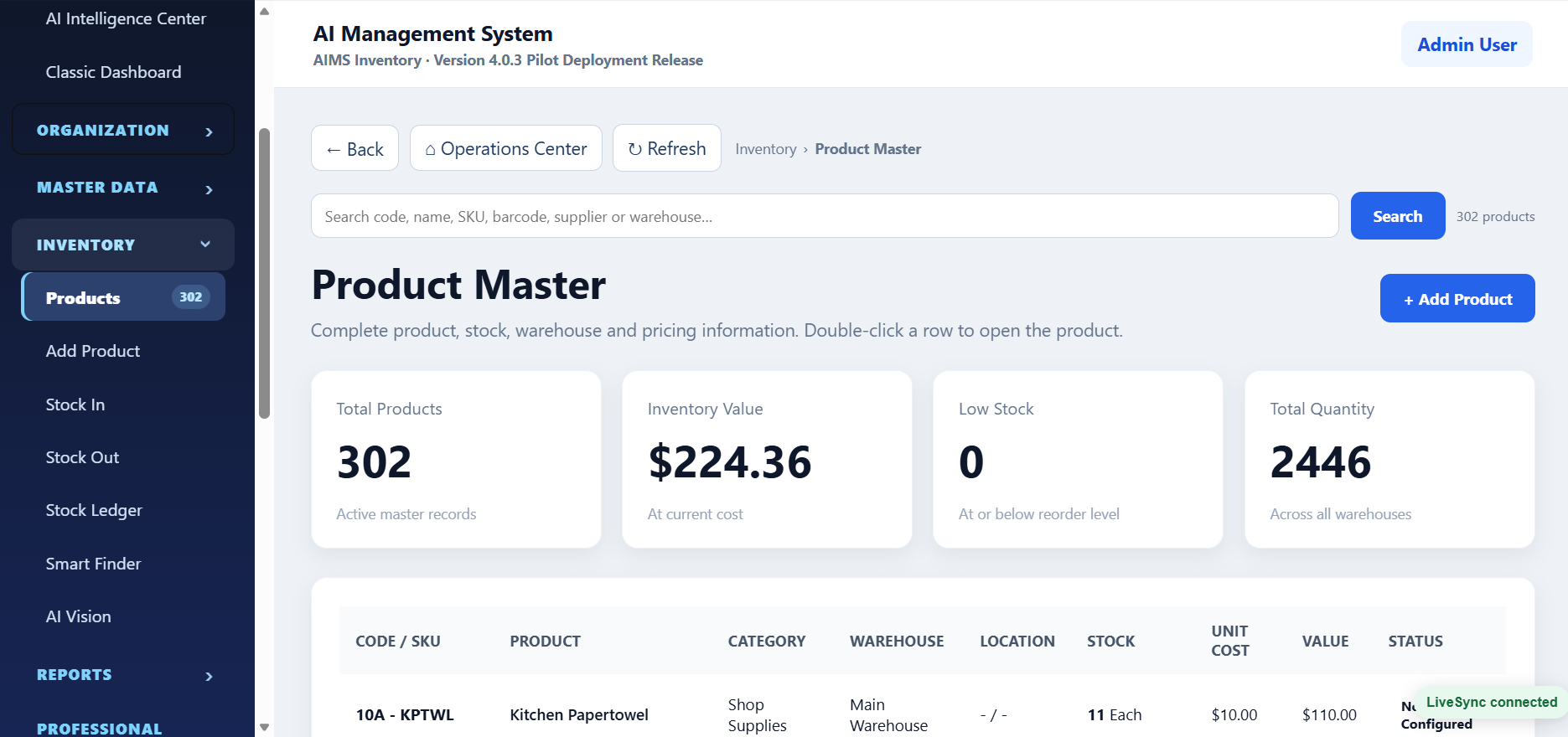Open Add Product sidebar item
The height and width of the screenshot is (737, 1568).
coord(93,351)
